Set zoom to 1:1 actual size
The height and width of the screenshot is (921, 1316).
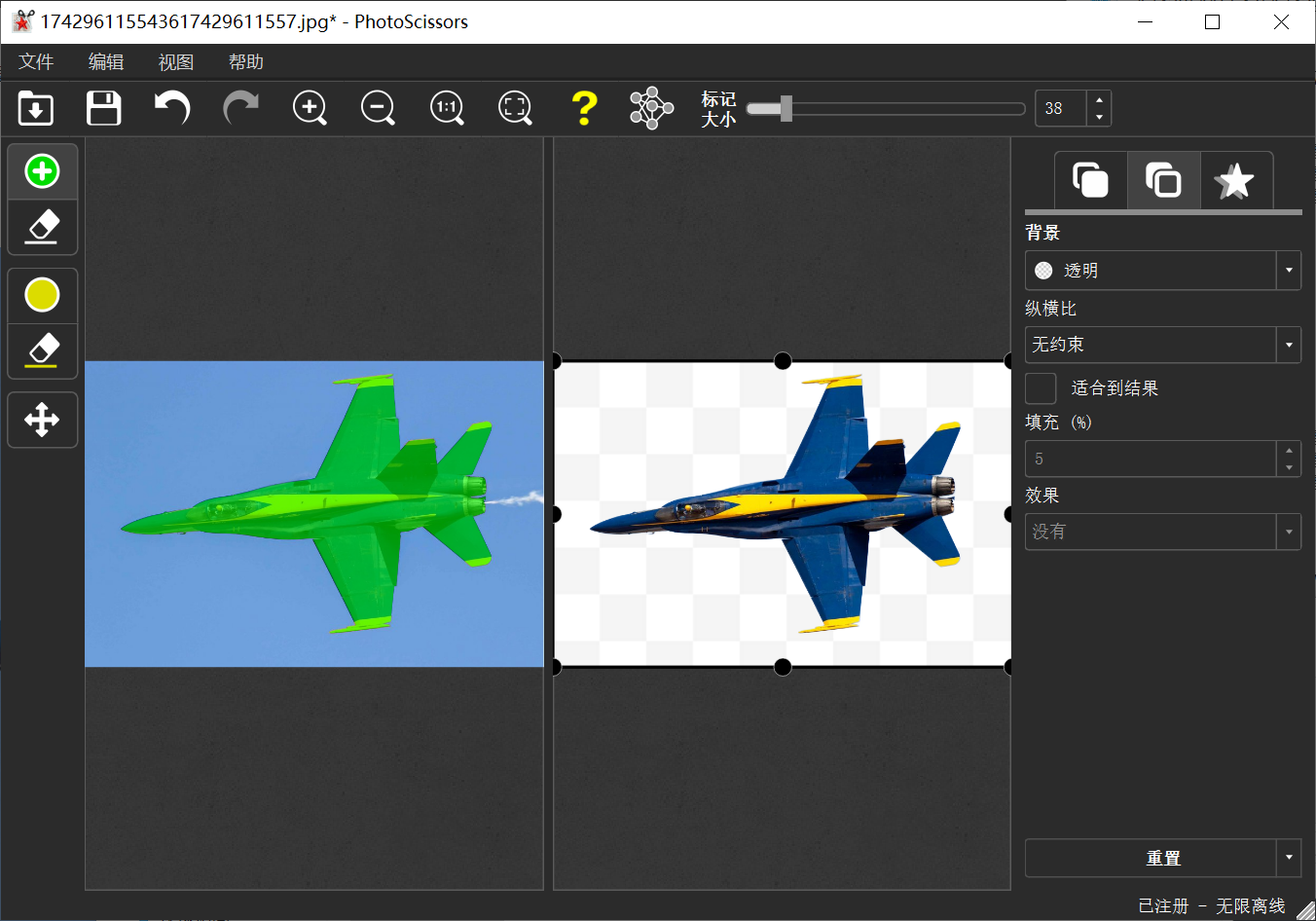point(447,108)
